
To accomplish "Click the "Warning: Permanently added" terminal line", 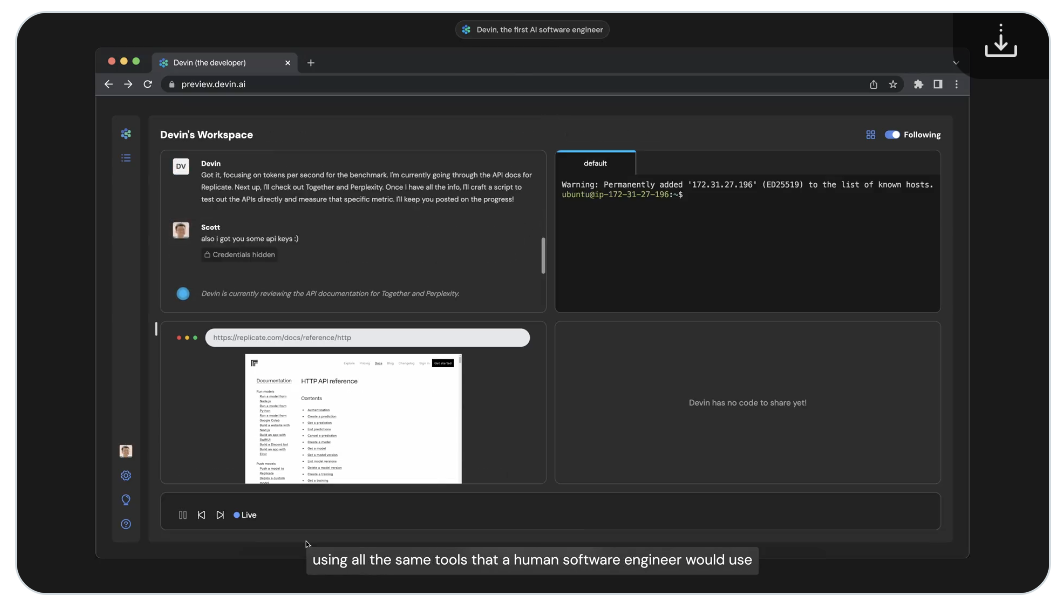I will coord(747,185).
